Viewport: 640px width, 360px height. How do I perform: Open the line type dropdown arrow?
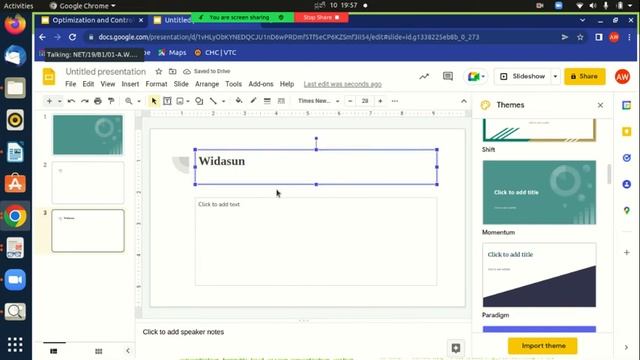click(x=224, y=101)
